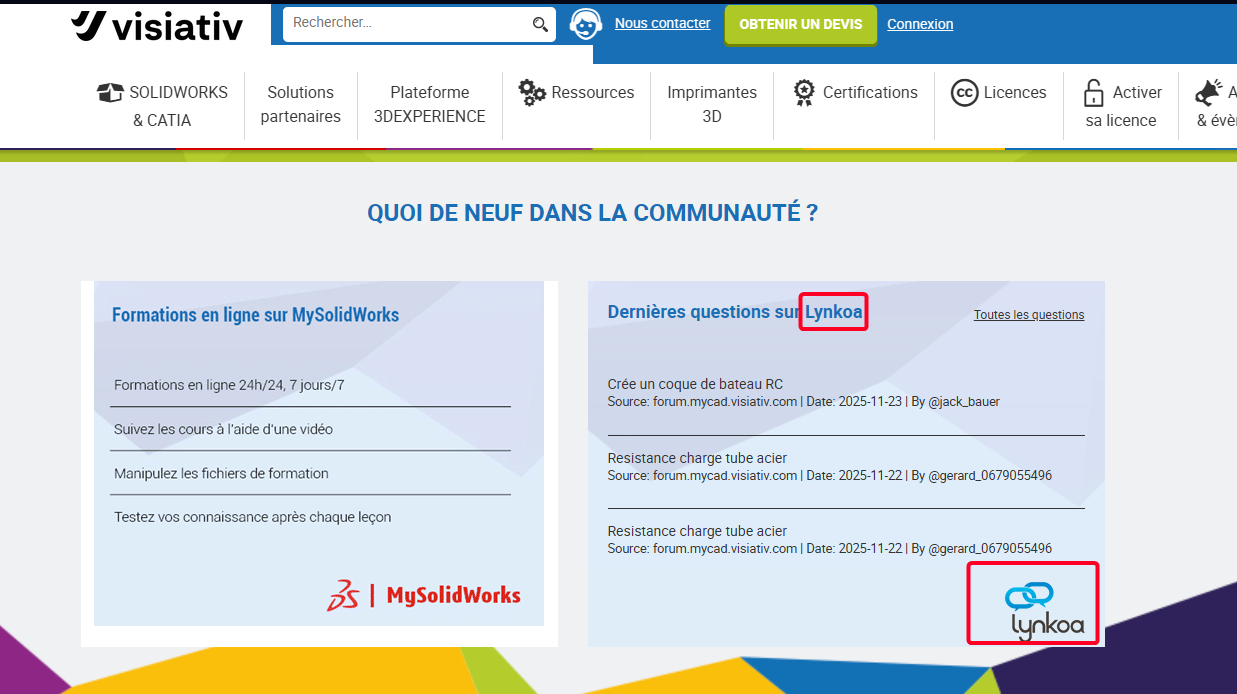The width and height of the screenshot is (1237, 694).
Task: Open Toutes les questions link
Action: pyautogui.click(x=1029, y=315)
